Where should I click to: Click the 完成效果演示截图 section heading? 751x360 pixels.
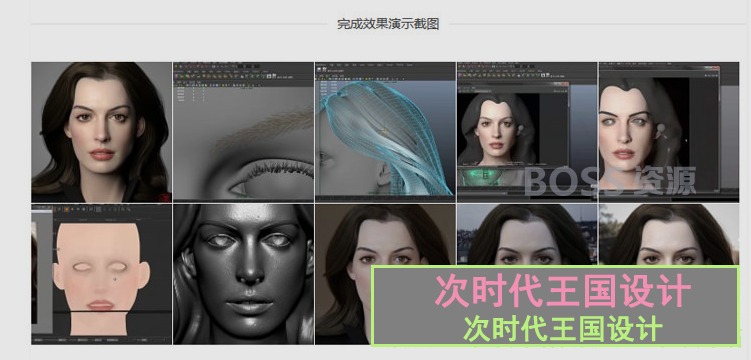pyautogui.click(x=388, y=24)
